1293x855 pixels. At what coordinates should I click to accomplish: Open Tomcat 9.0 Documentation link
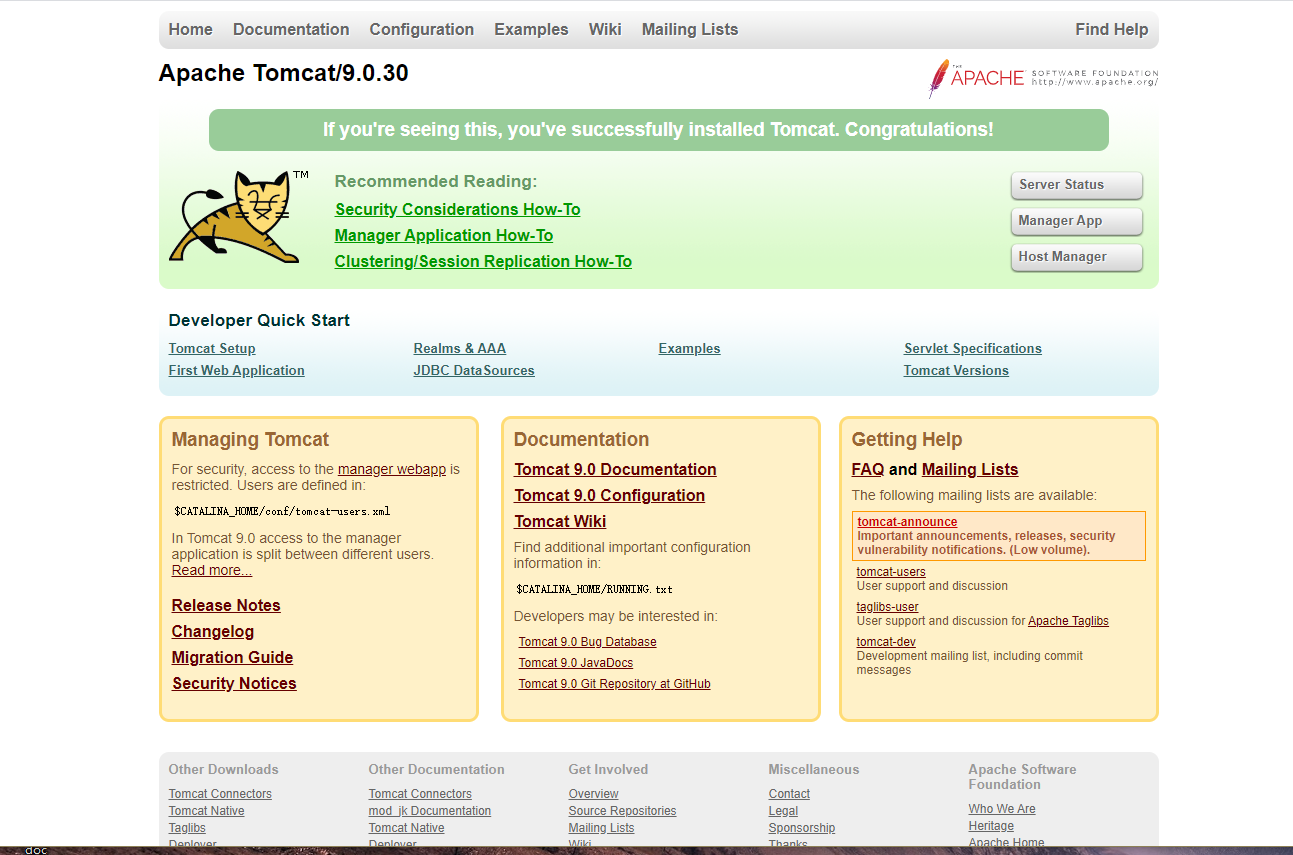[x=615, y=469]
